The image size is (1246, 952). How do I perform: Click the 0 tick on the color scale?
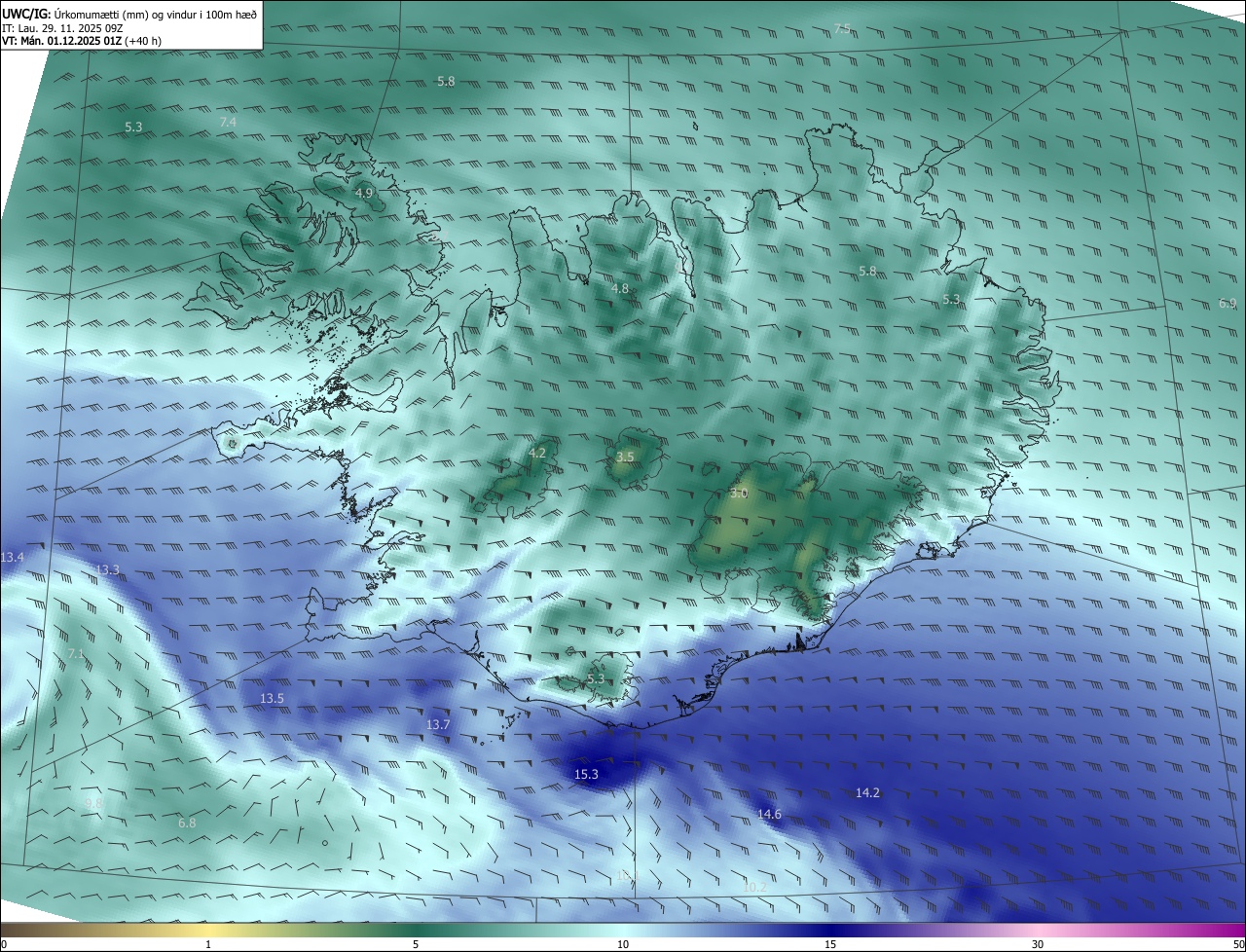pos(4,944)
